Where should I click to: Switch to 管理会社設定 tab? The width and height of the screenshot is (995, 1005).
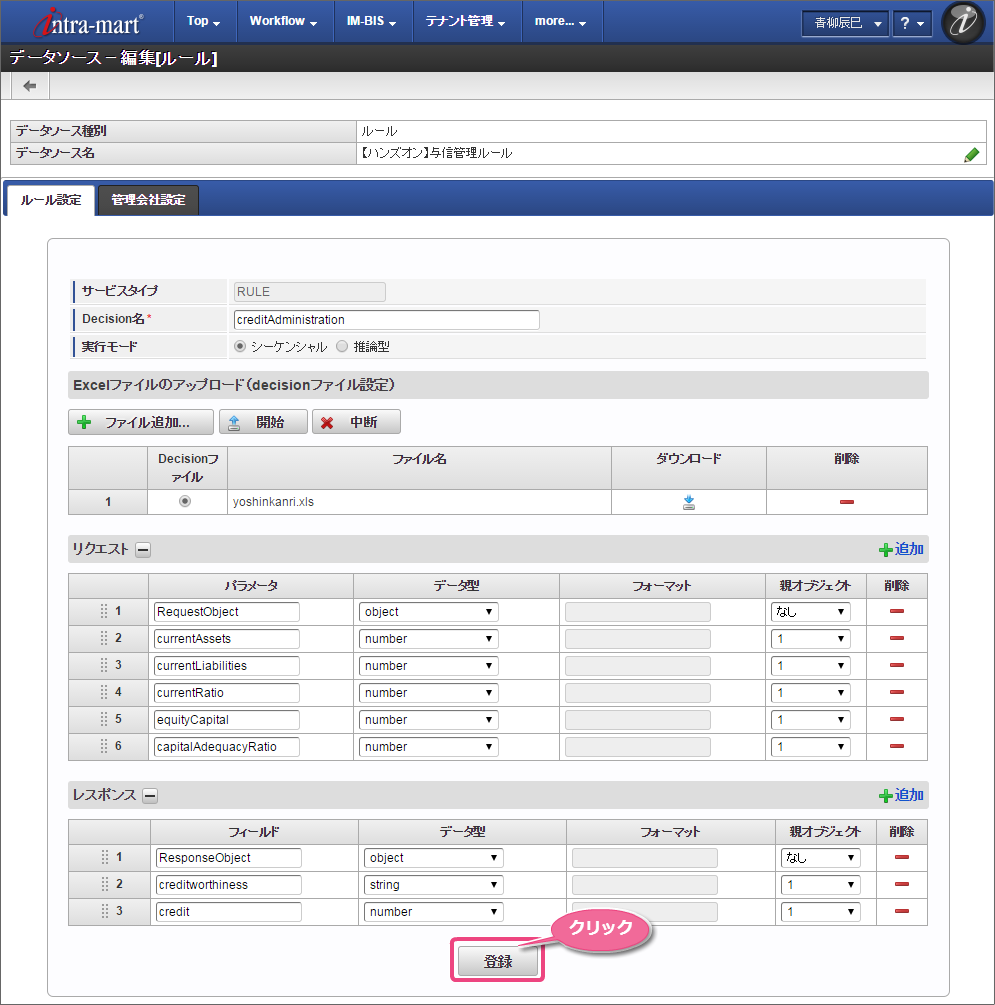(148, 200)
